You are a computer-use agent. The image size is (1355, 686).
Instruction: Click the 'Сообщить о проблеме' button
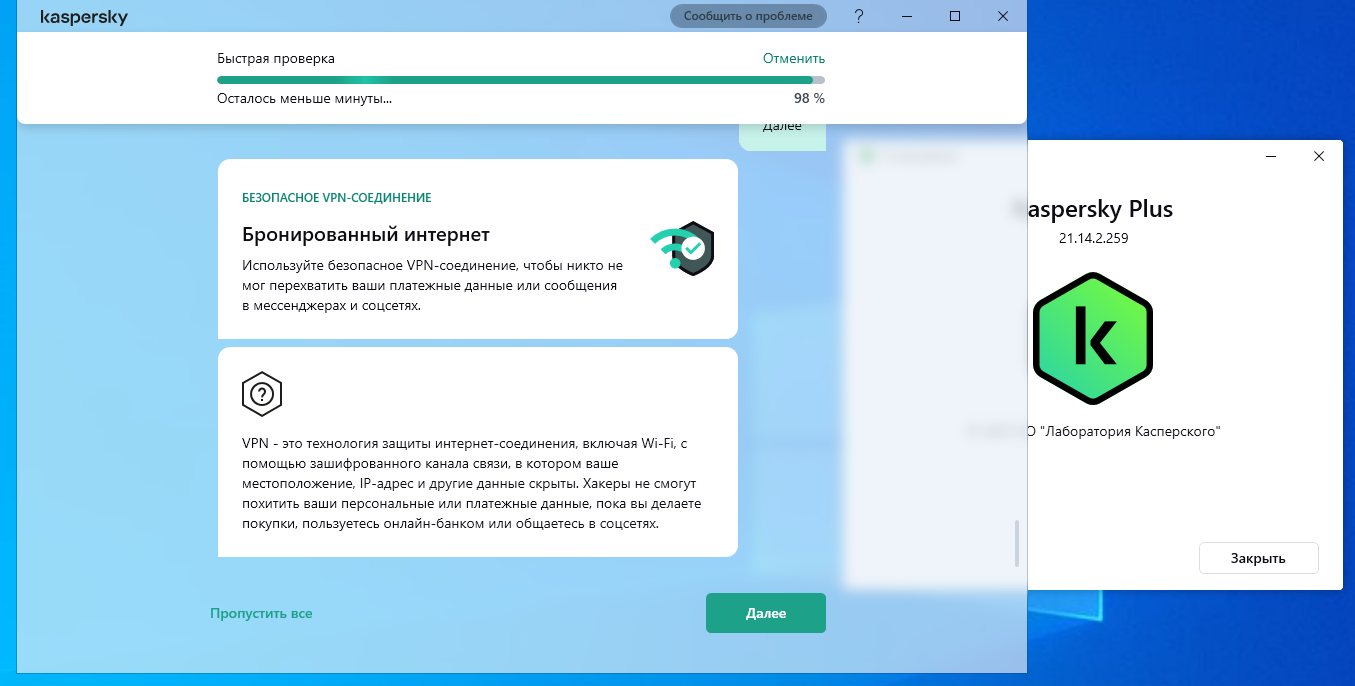pyautogui.click(x=749, y=16)
